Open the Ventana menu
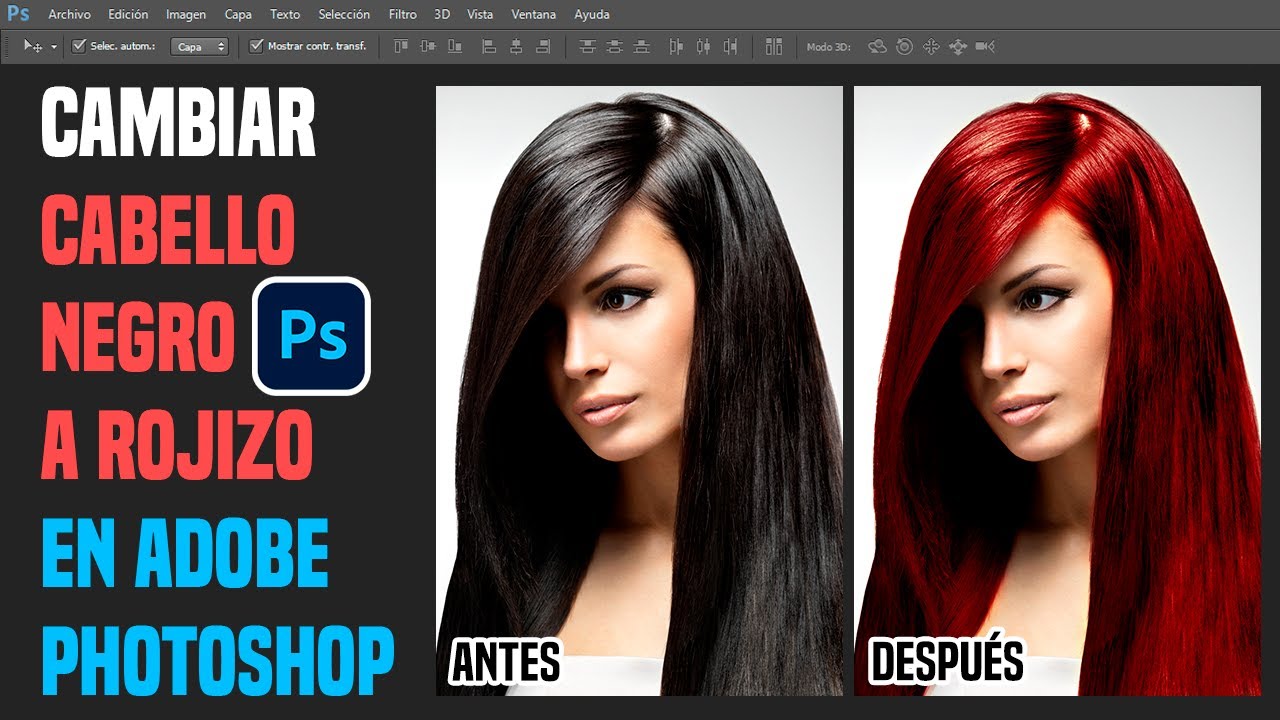1280x720 pixels. click(533, 15)
